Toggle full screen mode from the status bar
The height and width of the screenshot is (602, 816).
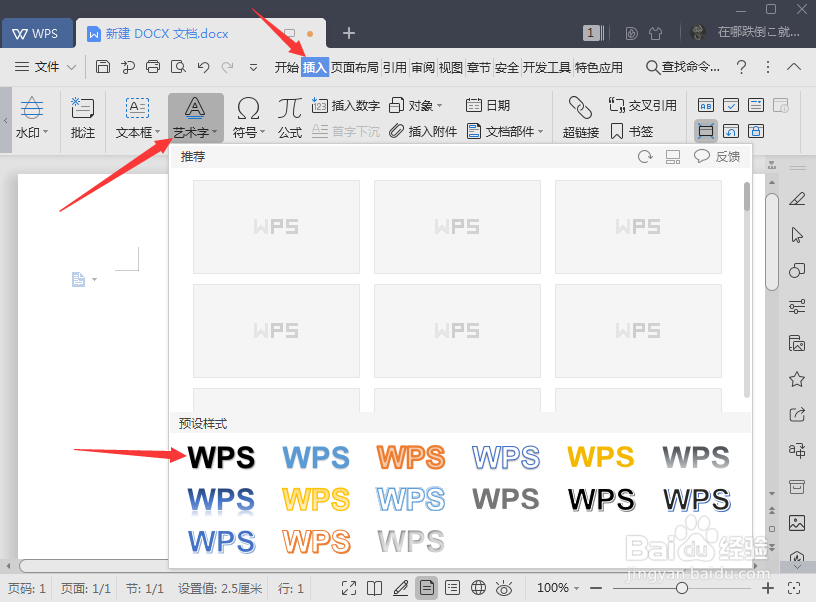tap(349, 588)
